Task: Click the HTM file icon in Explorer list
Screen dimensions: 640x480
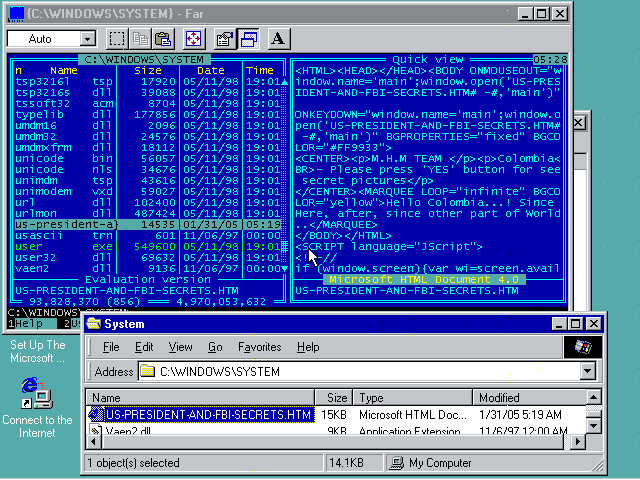Action: [x=96, y=415]
